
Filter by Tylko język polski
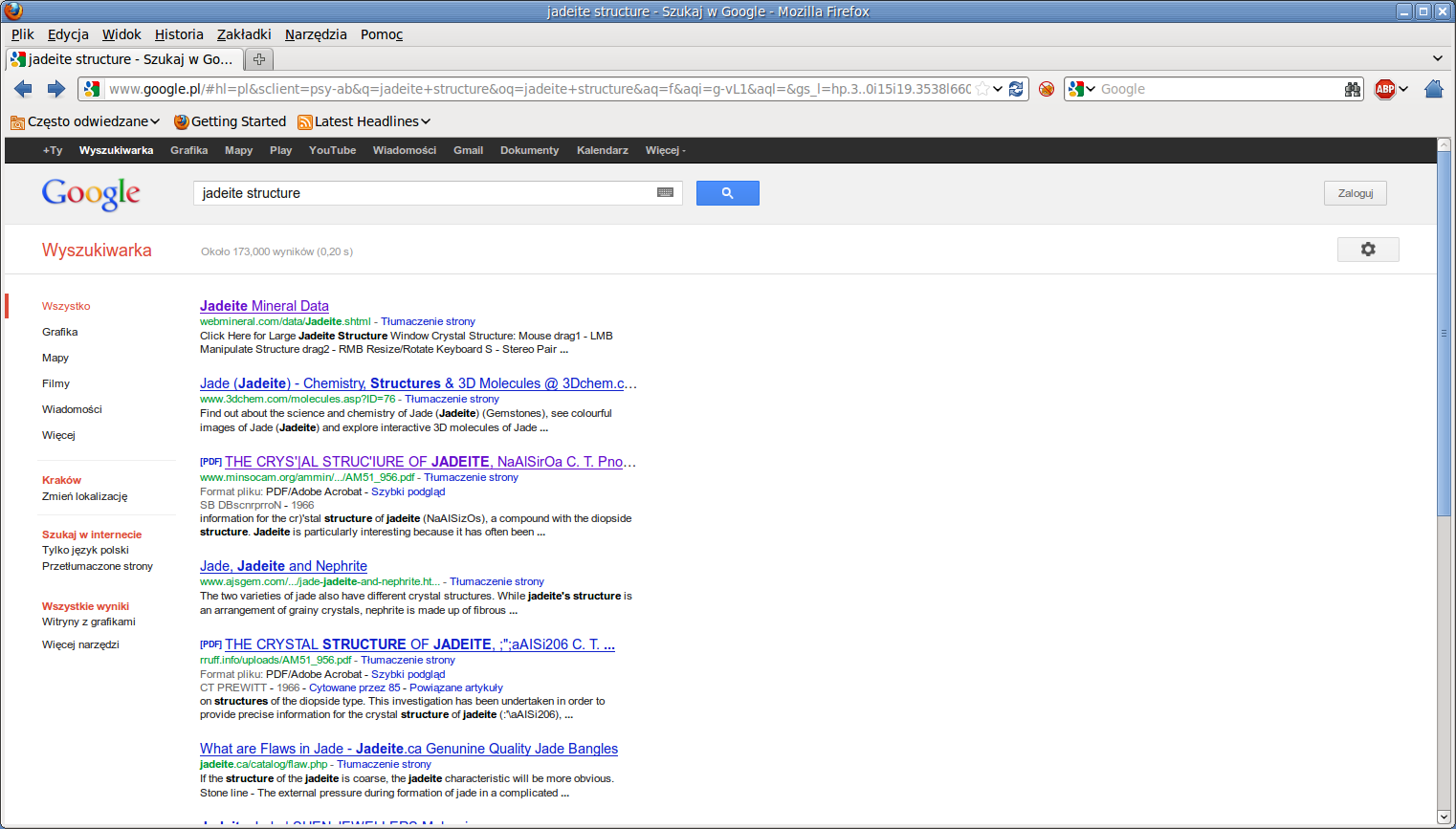(85, 550)
